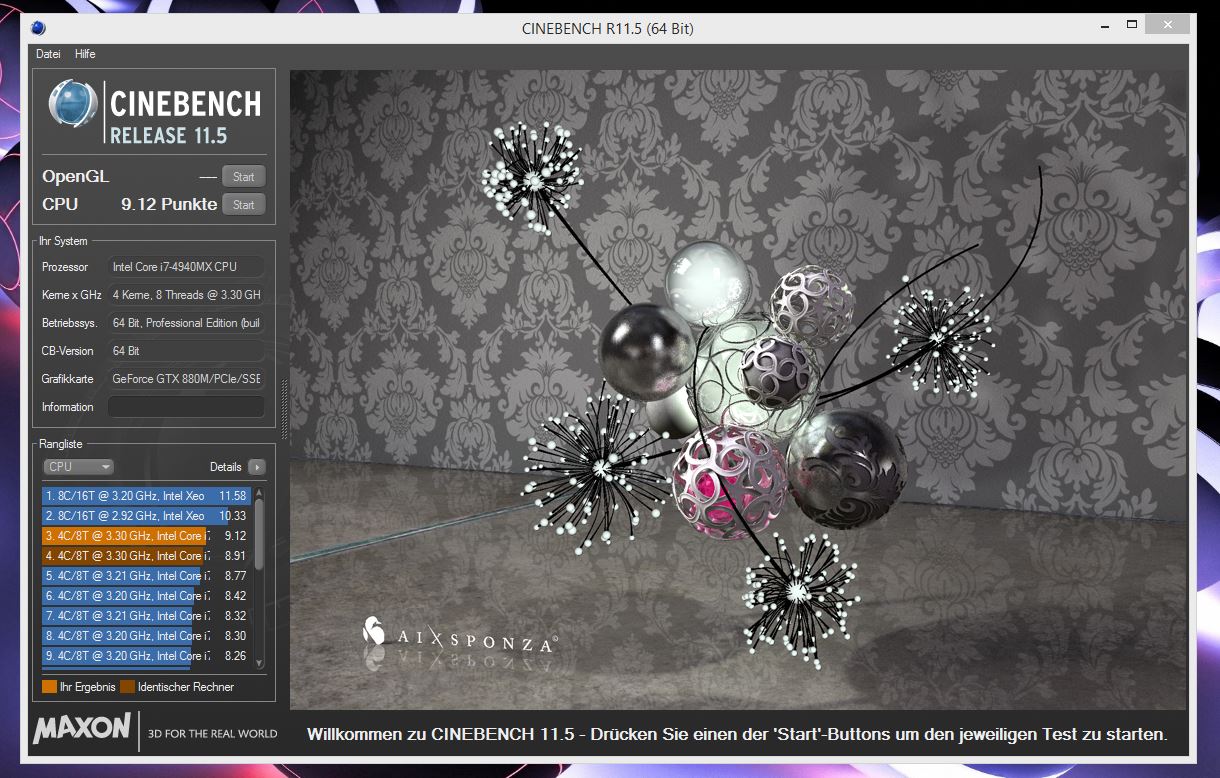Select ranking entry 8 with 8.30 score
This screenshot has height=778, width=1220.
(145, 636)
